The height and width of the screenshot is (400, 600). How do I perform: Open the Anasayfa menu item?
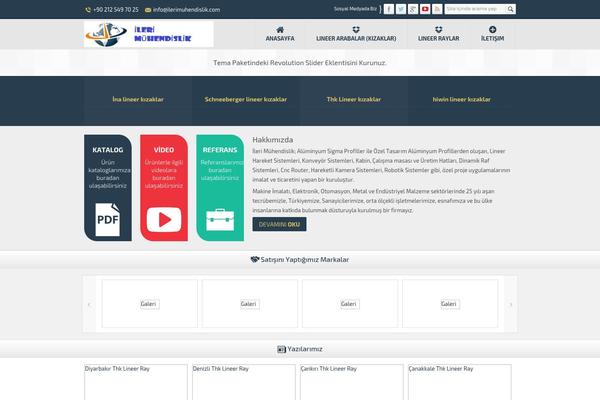coord(280,38)
